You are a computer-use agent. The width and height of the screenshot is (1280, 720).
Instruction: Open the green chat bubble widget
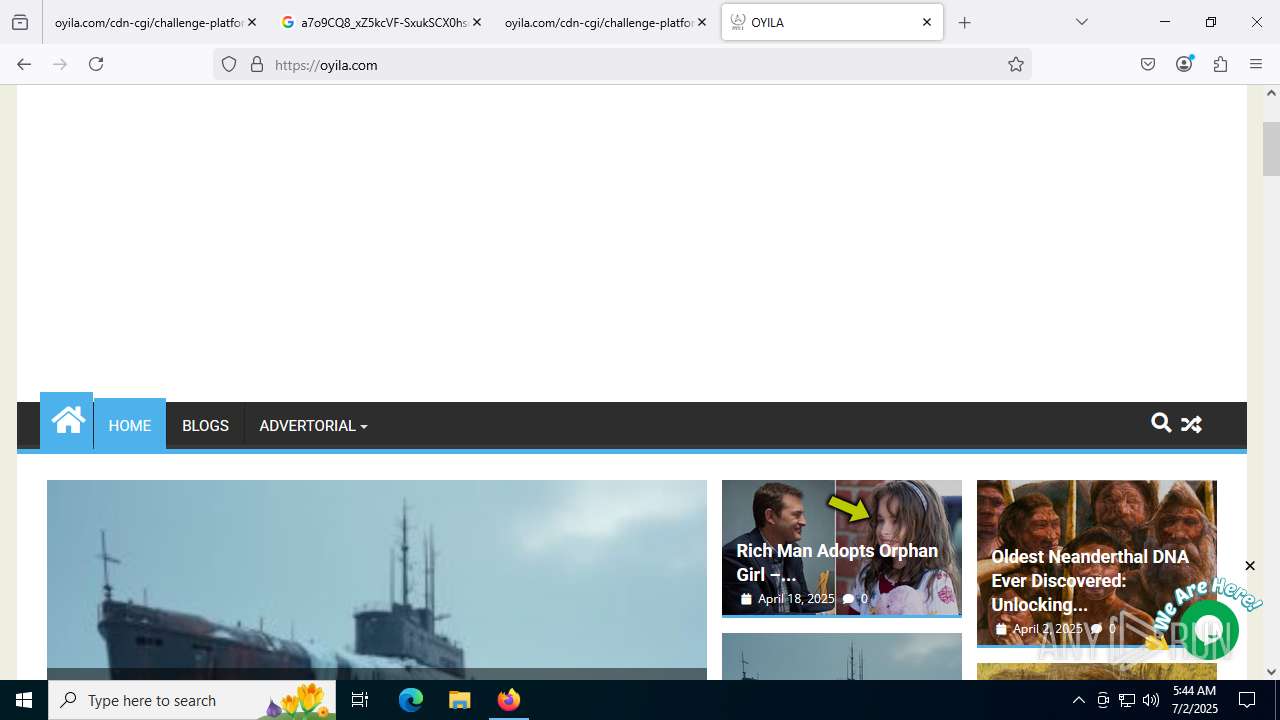pos(1209,630)
